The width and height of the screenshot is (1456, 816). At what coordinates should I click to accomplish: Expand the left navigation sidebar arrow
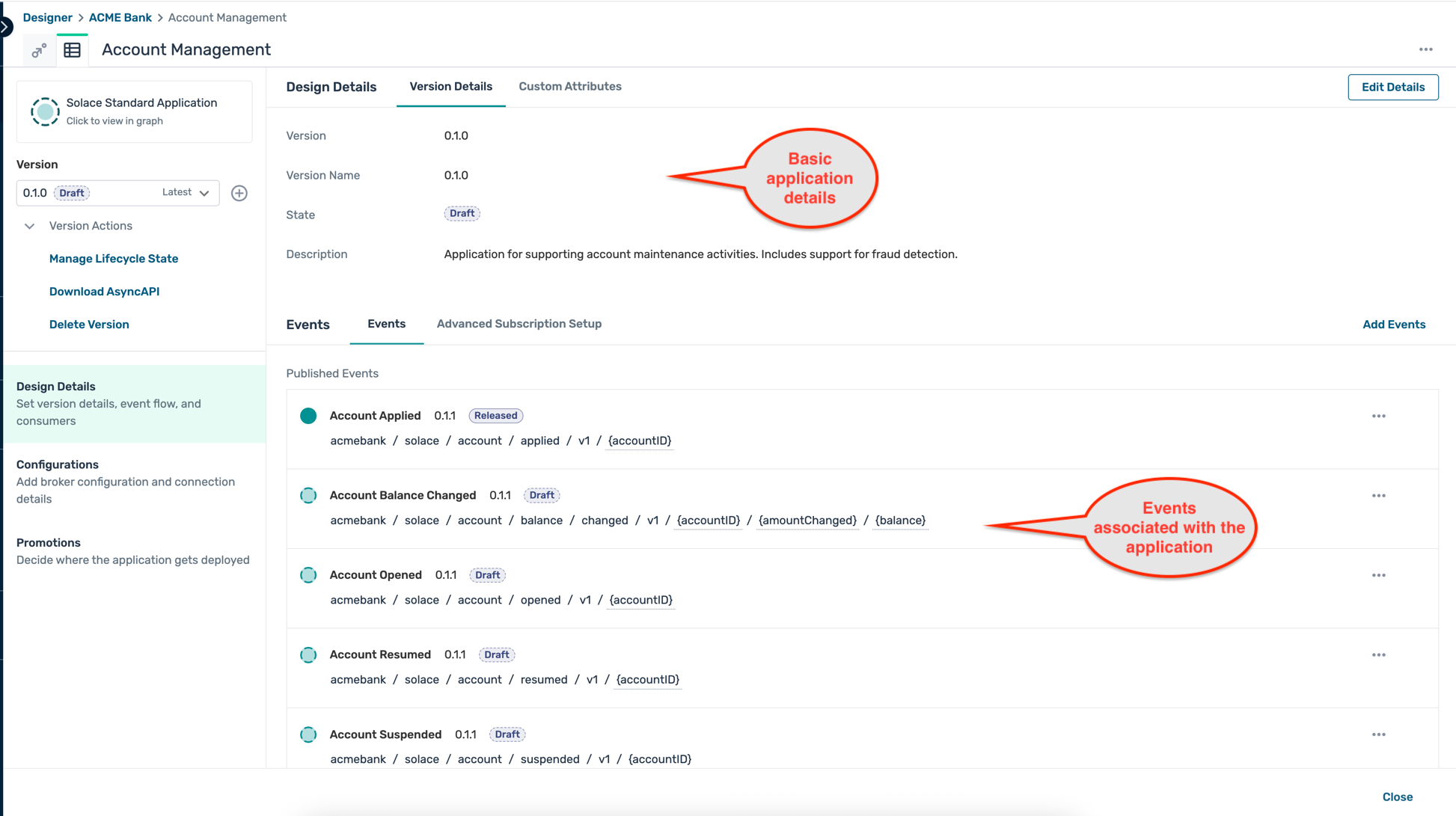tap(5, 27)
